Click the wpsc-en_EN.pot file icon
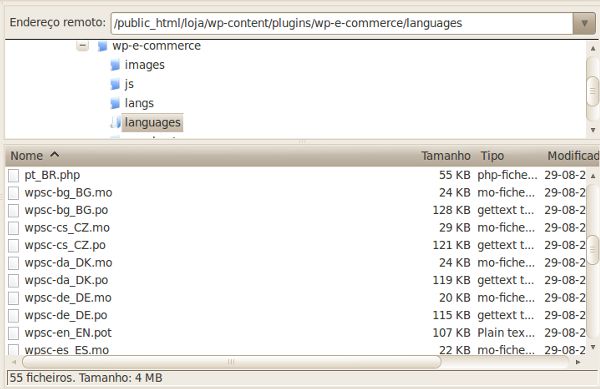The height and width of the screenshot is (389, 600). point(13,333)
